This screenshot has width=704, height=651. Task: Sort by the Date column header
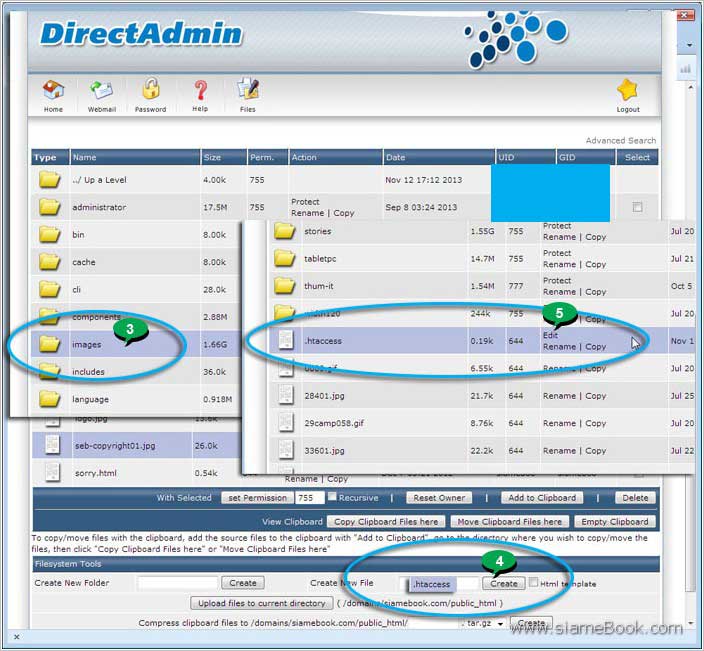pos(395,157)
